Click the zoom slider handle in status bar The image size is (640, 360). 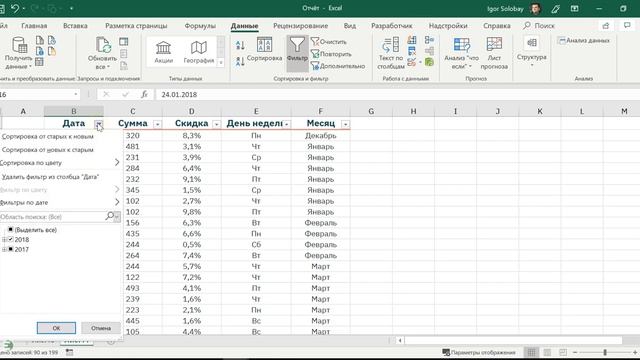605,352
